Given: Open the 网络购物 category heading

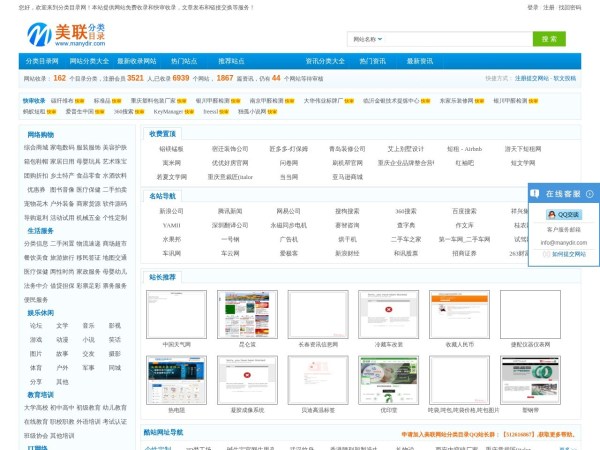Looking at the screenshot, I should (41, 135).
